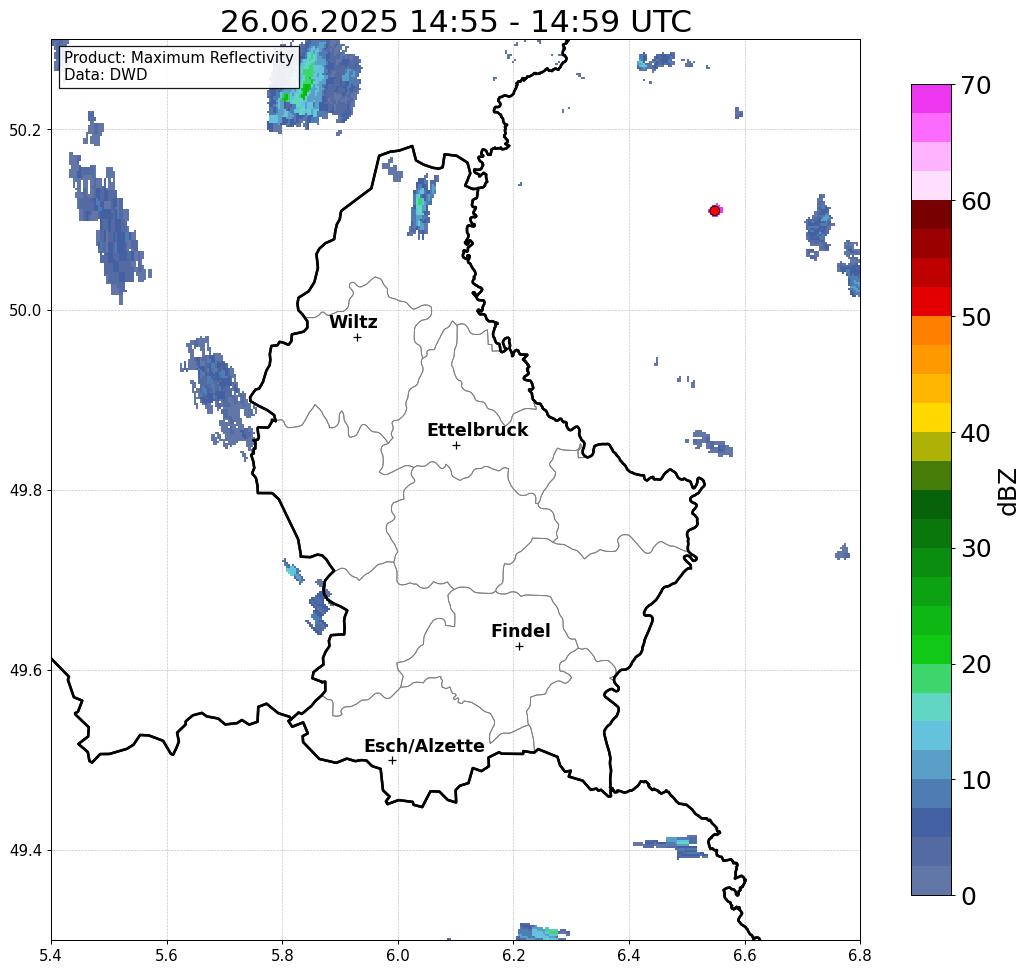Click the longitude tick label 5.4
The height and width of the screenshot is (973, 1029).
coord(51,955)
